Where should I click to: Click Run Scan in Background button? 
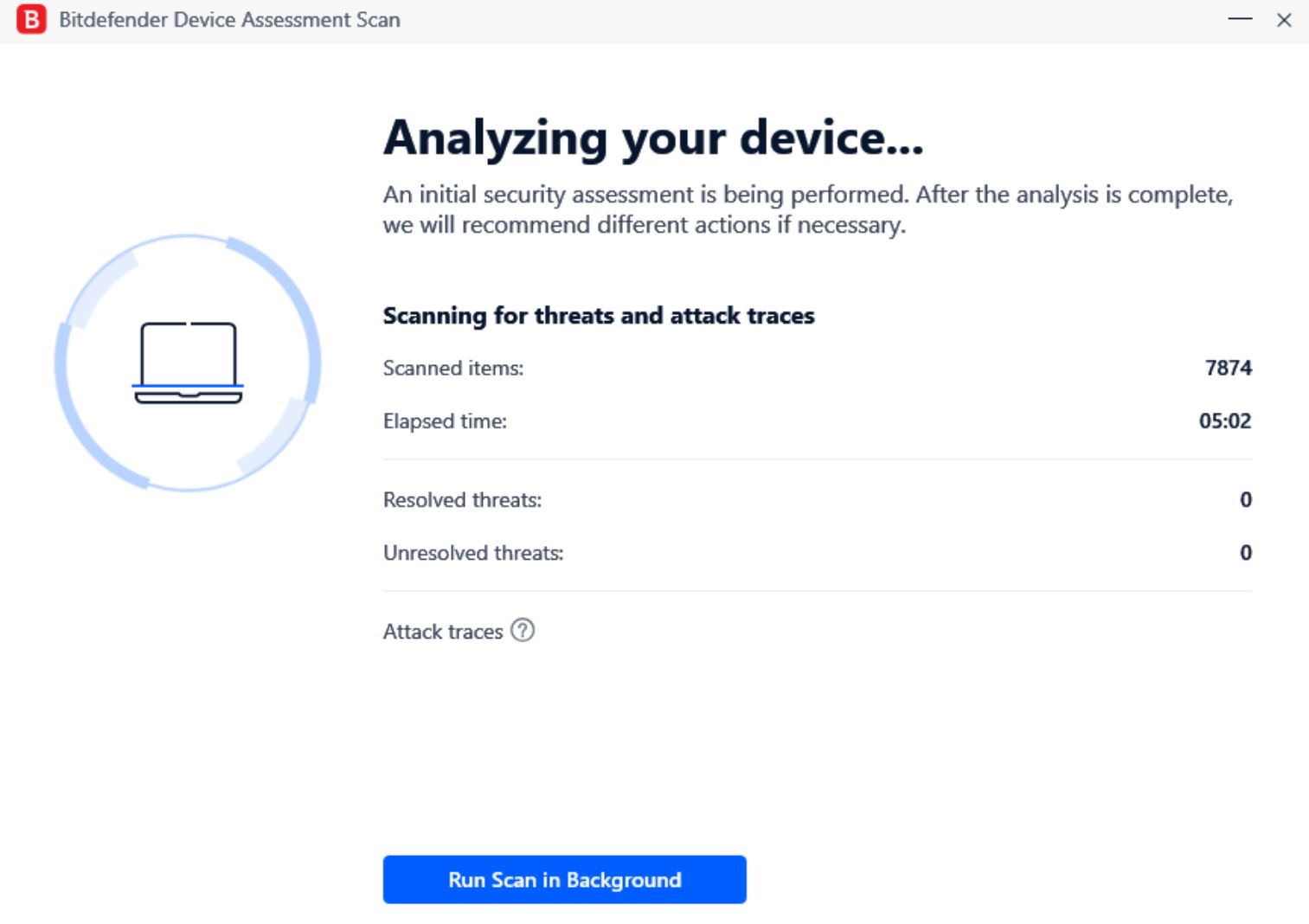(564, 879)
